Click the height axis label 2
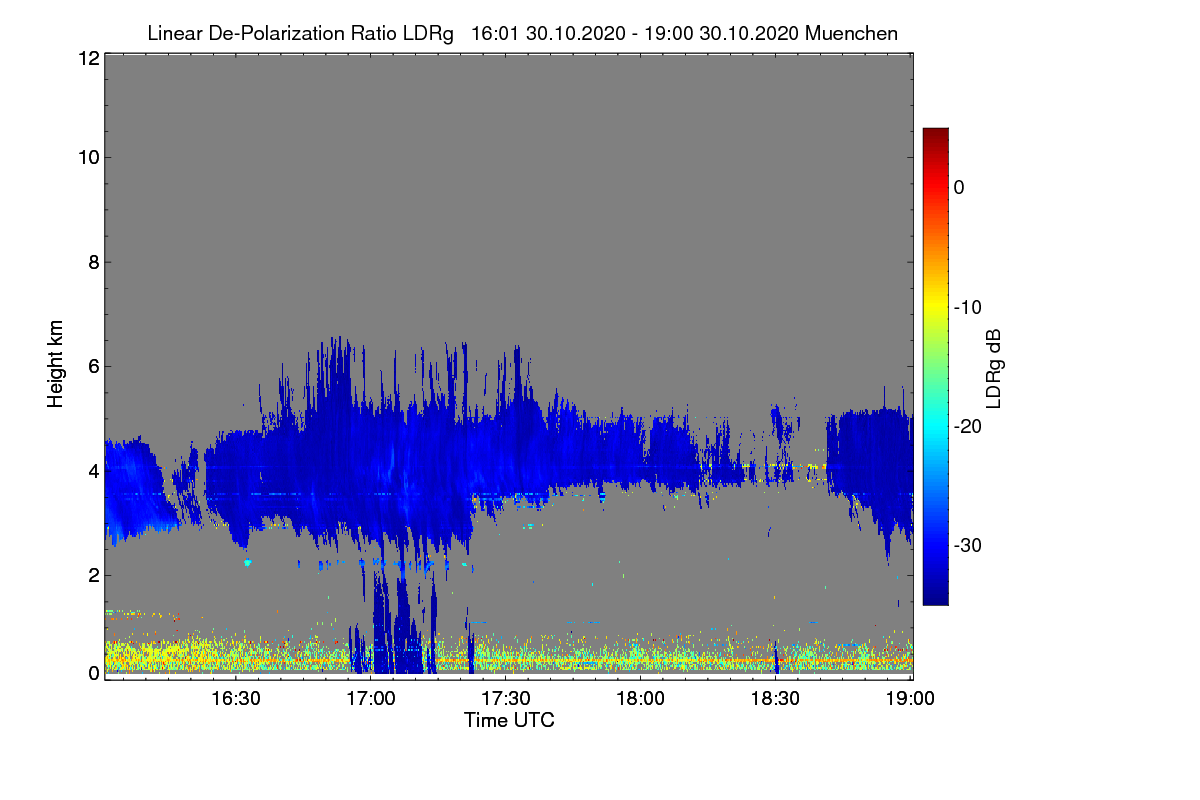Viewport: 1200px width, 800px height. 92,574
